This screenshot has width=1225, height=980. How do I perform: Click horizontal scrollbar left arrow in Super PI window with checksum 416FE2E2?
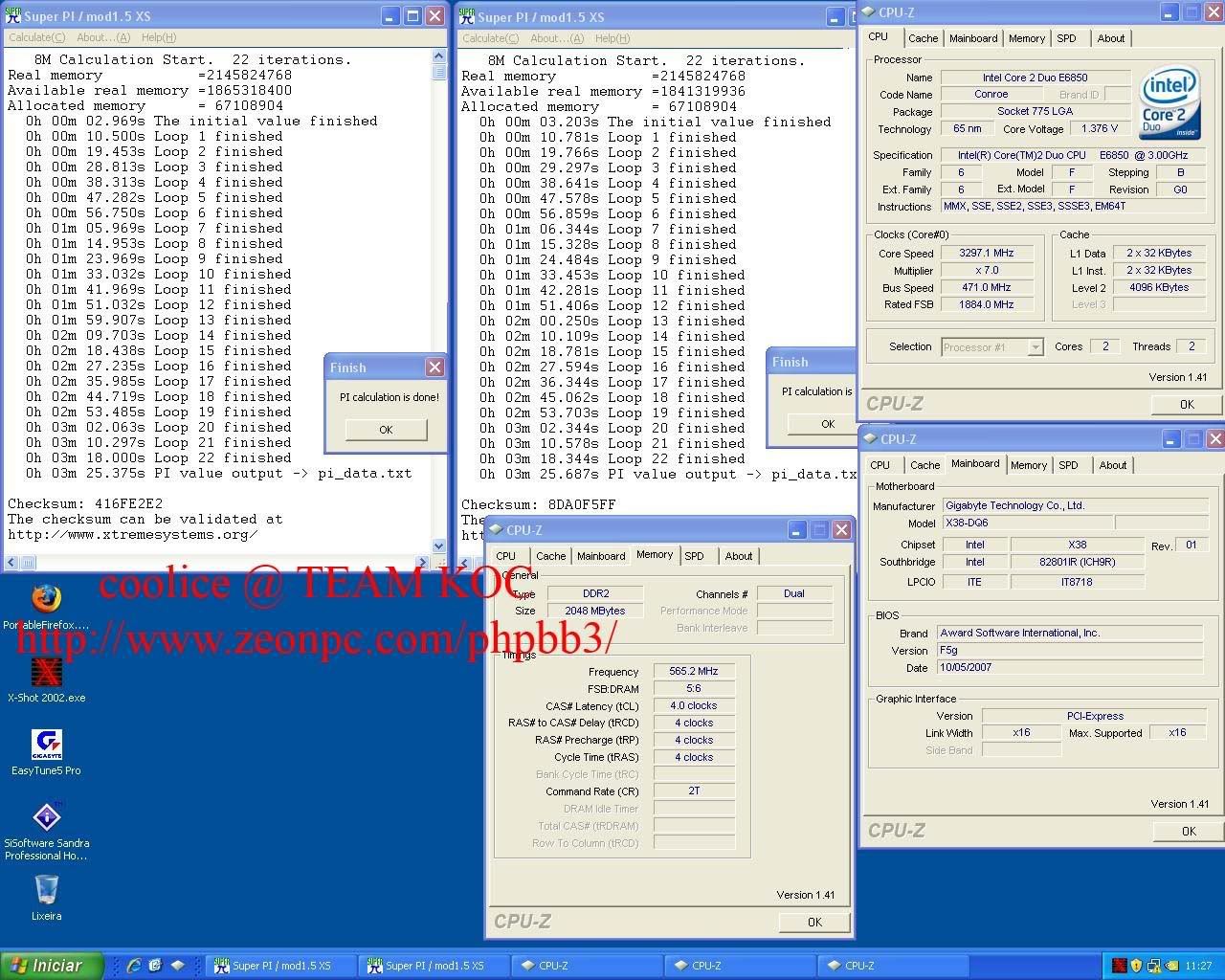point(12,563)
